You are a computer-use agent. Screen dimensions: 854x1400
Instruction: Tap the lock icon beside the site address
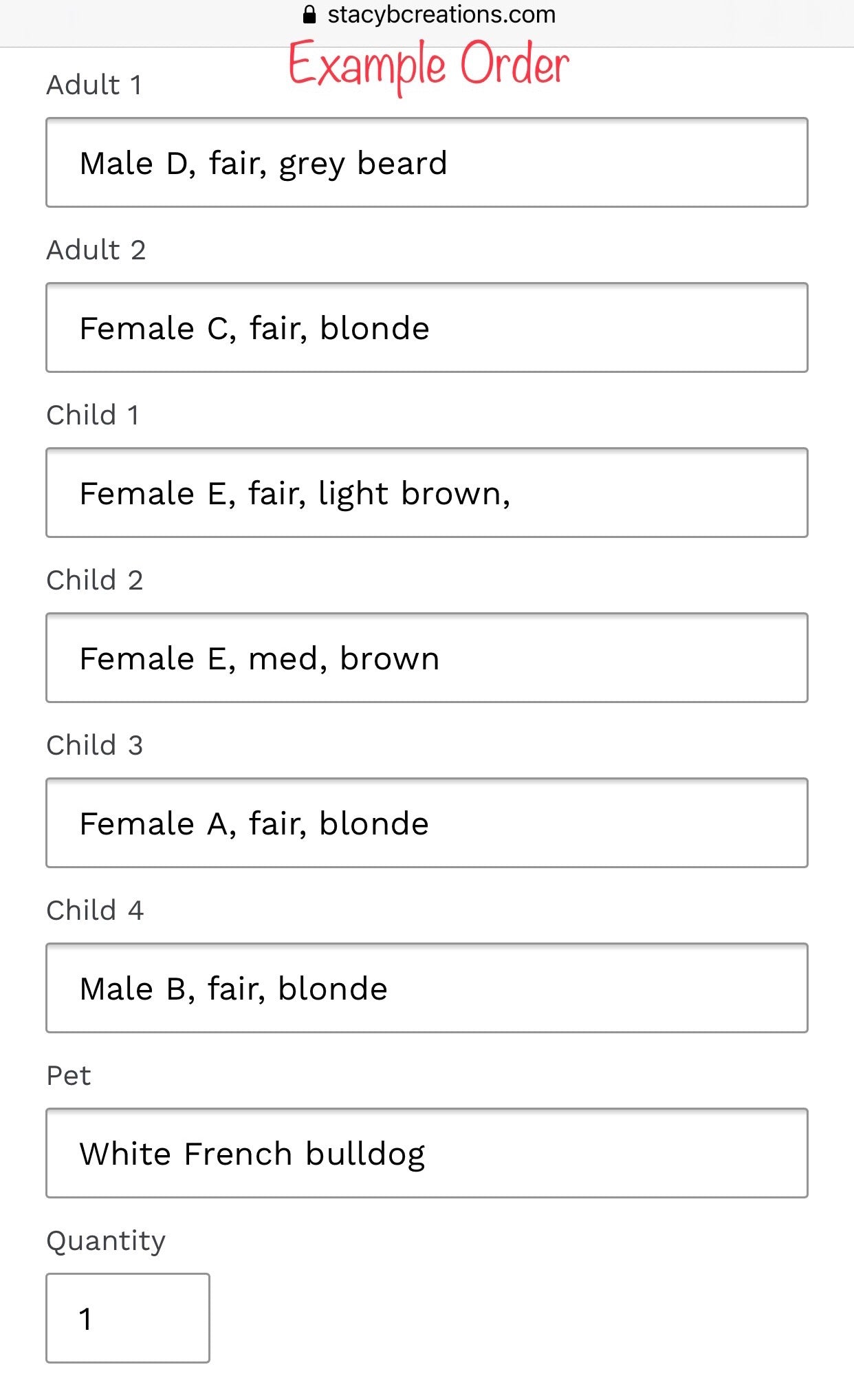pyautogui.click(x=309, y=14)
